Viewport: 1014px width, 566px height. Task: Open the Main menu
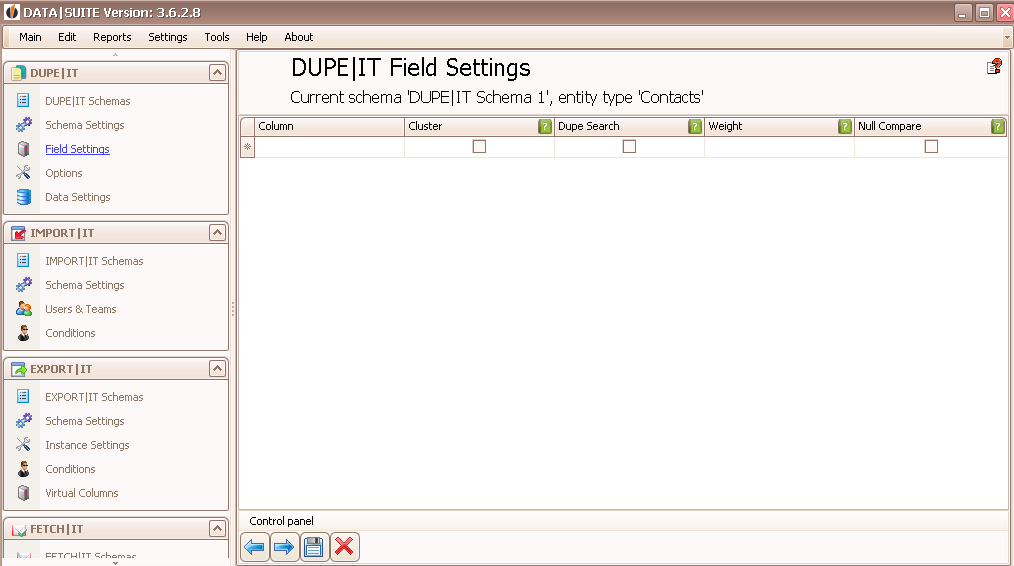click(x=30, y=37)
